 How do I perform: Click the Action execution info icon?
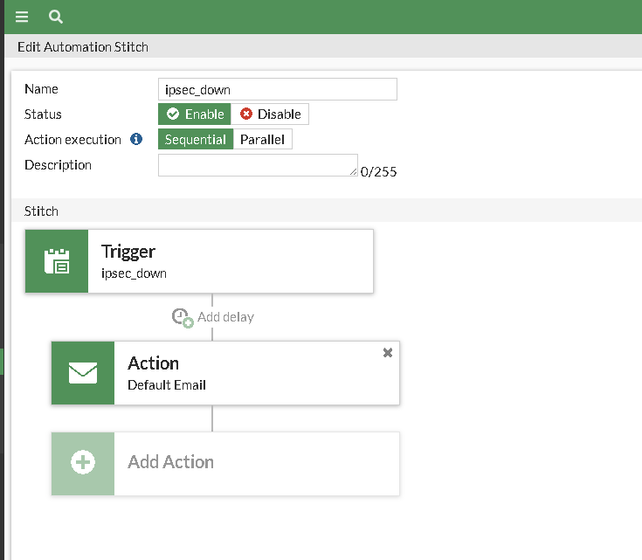click(x=137, y=140)
